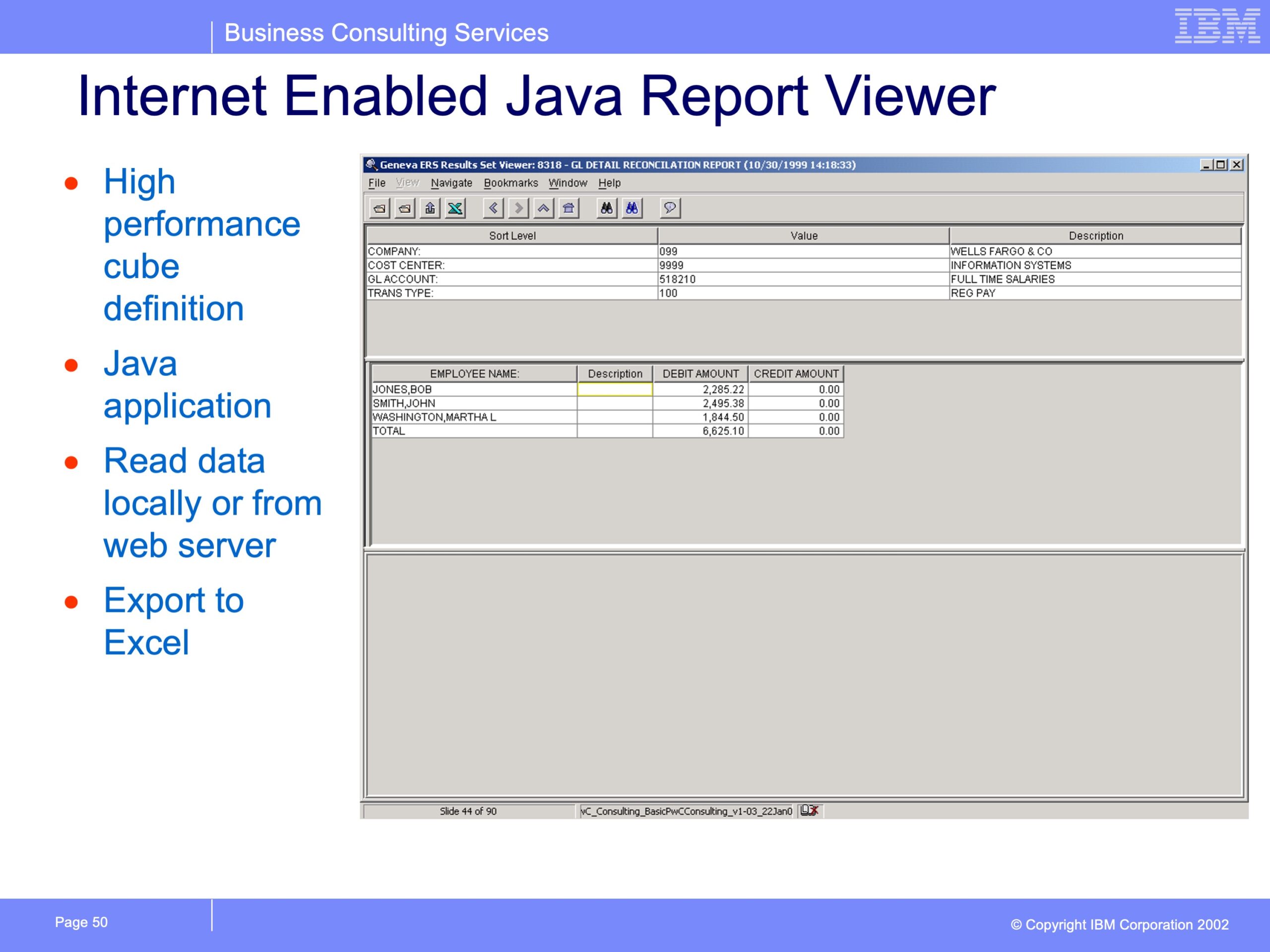The image size is (1270, 952).
Task: Click the value cell 9999
Action: point(803,265)
